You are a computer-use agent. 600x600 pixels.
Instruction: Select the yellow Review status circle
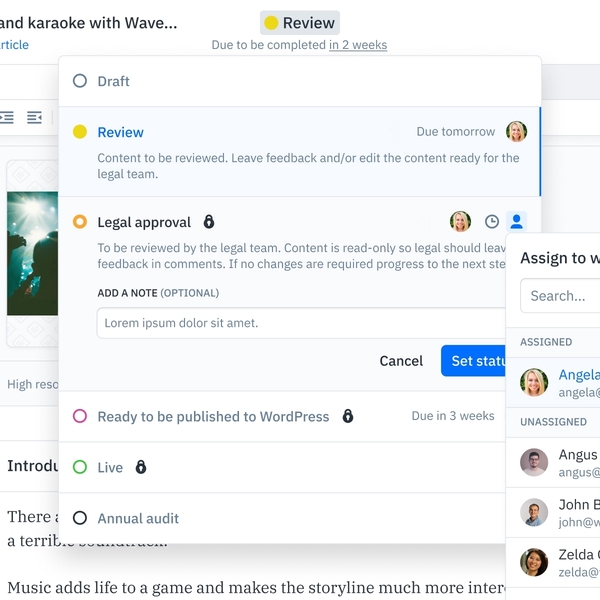[80, 132]
